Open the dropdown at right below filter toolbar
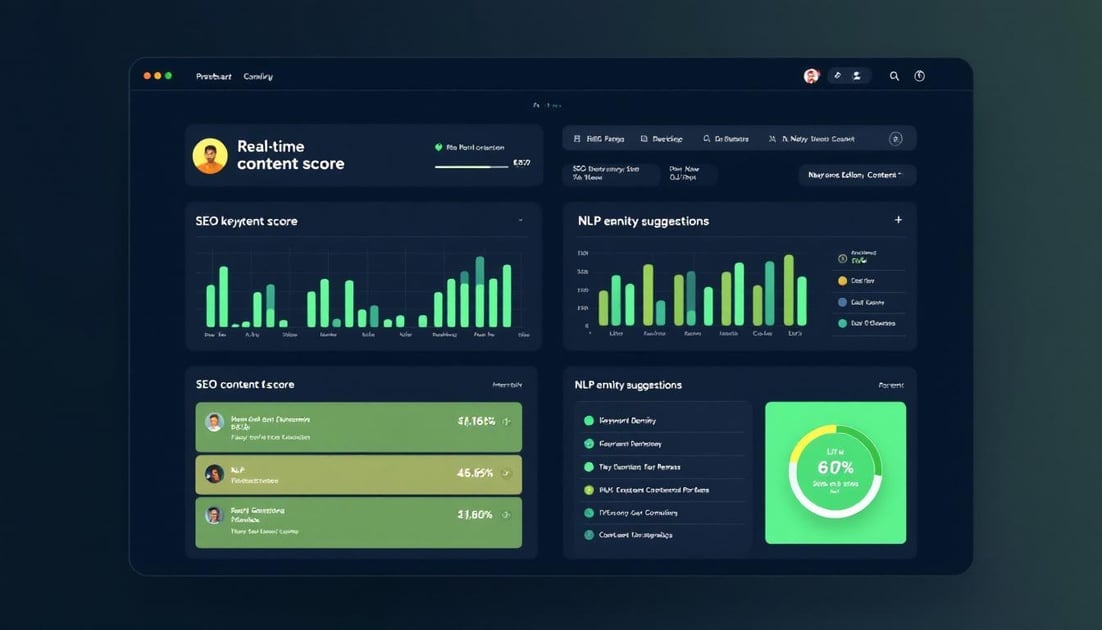 click(x=857, y=175)
